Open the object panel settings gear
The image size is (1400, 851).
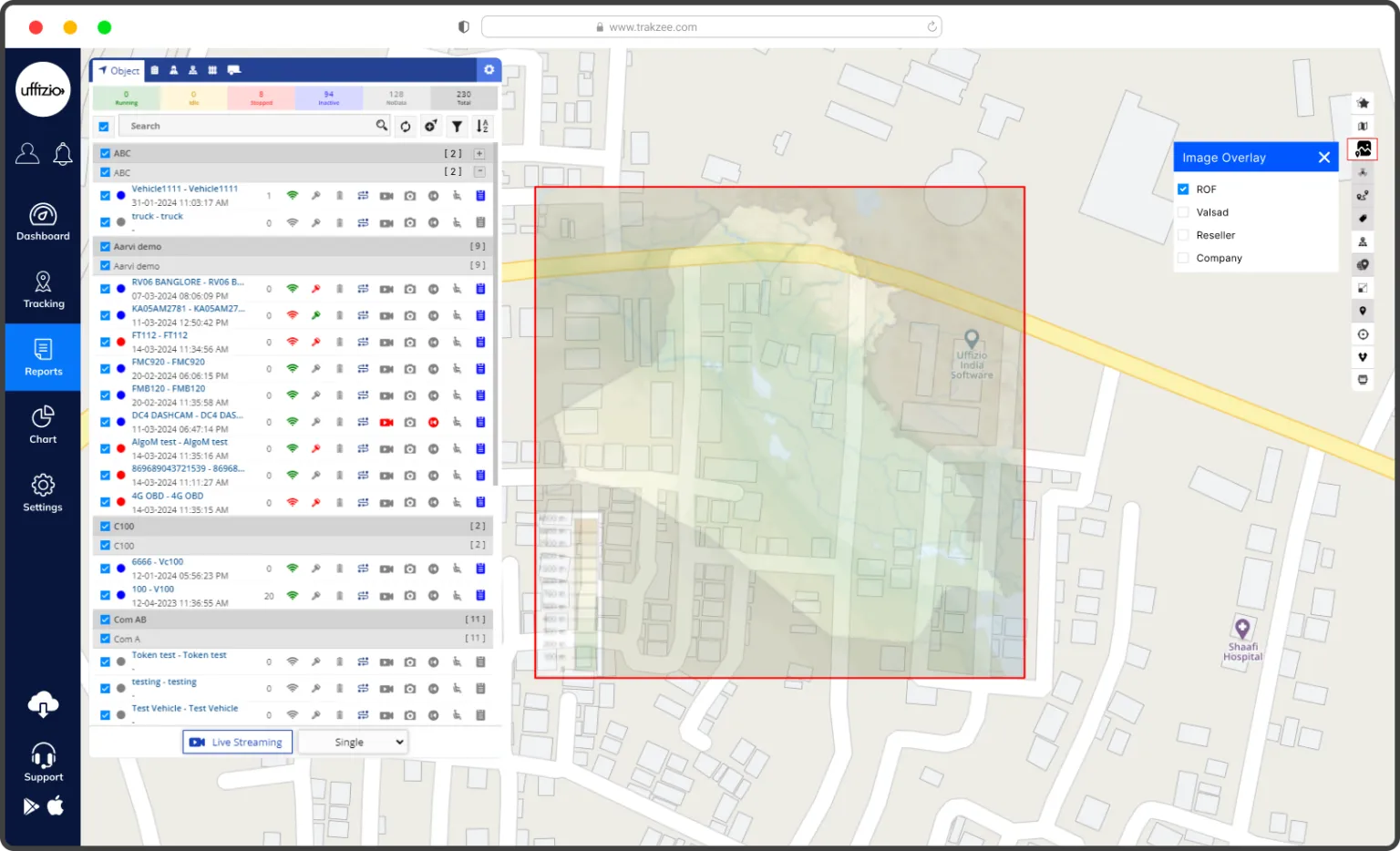pyautogui.click(x=489, y=70)
